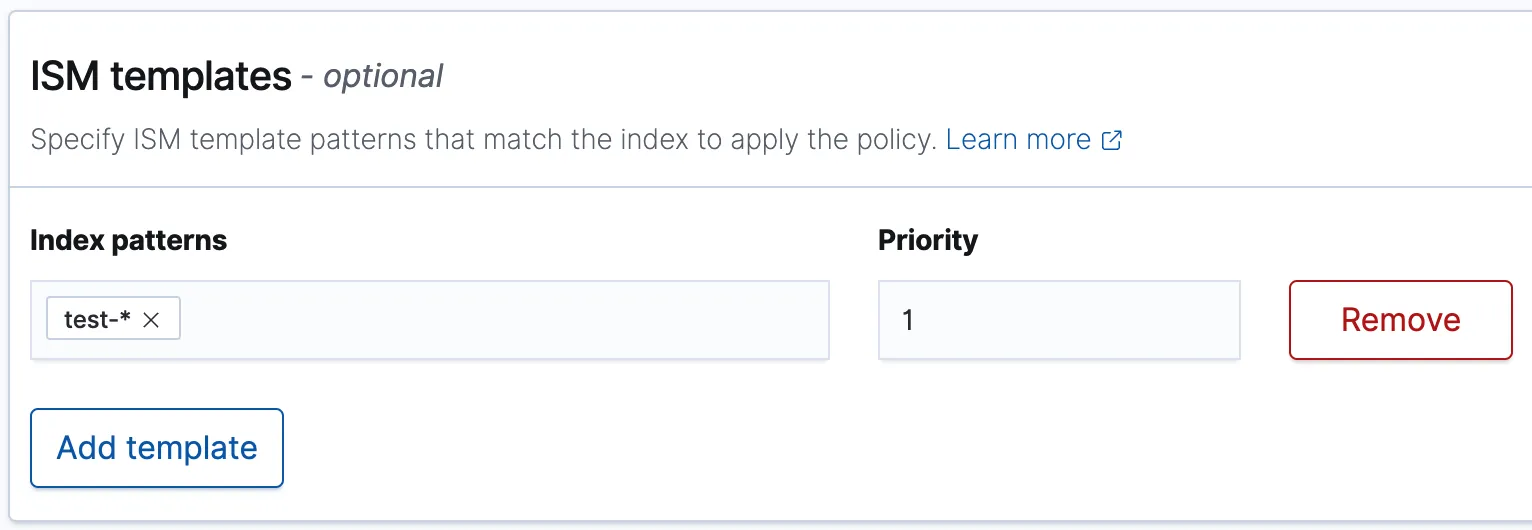Viewport: 1532px width, 530px height.
Task: Click the asterisk in the test-* chip
Action: (x=125, y=318)
